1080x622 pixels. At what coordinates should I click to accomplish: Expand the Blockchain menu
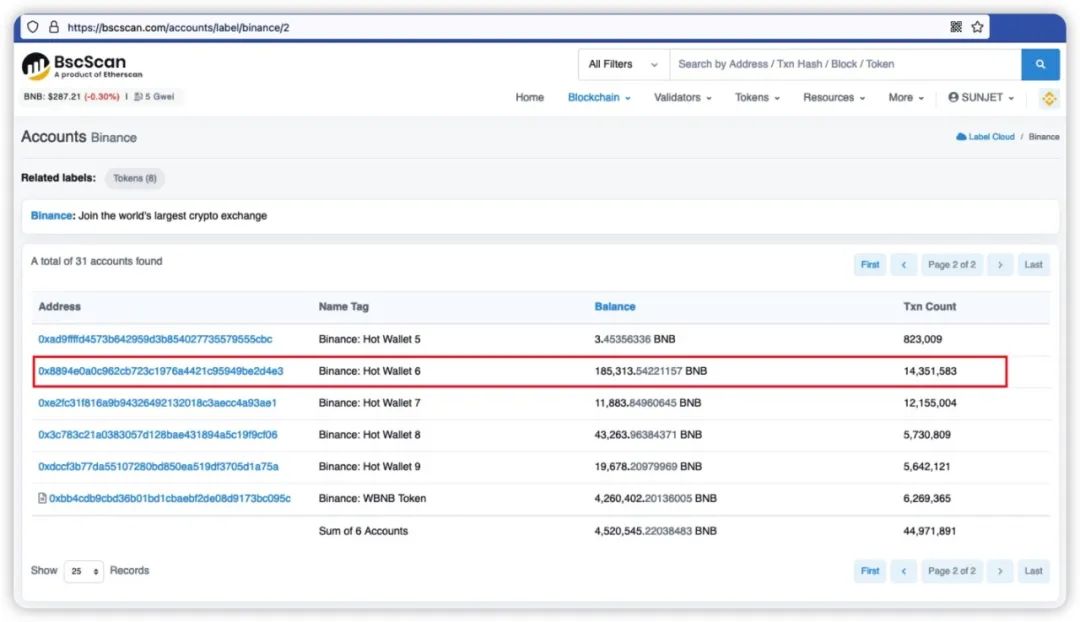pyautogui.click(x=599, y=98)
